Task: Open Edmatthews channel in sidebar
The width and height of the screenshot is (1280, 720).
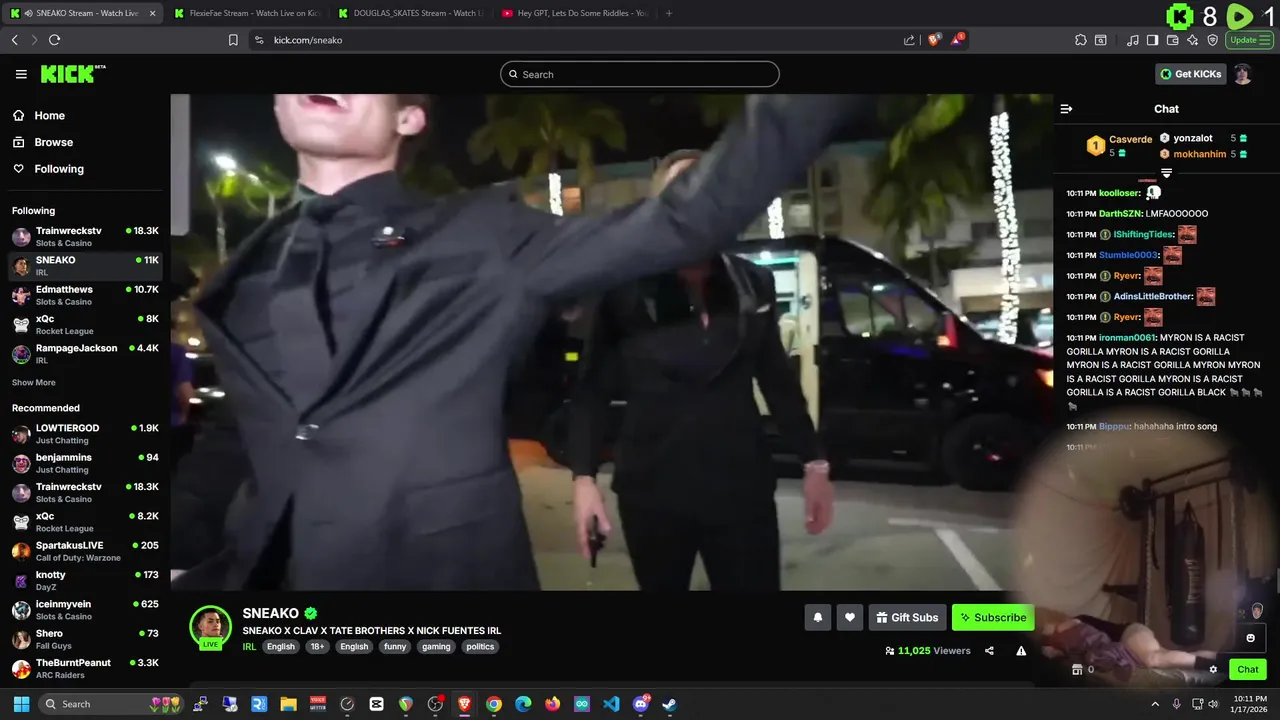Action: coord(85,295)
